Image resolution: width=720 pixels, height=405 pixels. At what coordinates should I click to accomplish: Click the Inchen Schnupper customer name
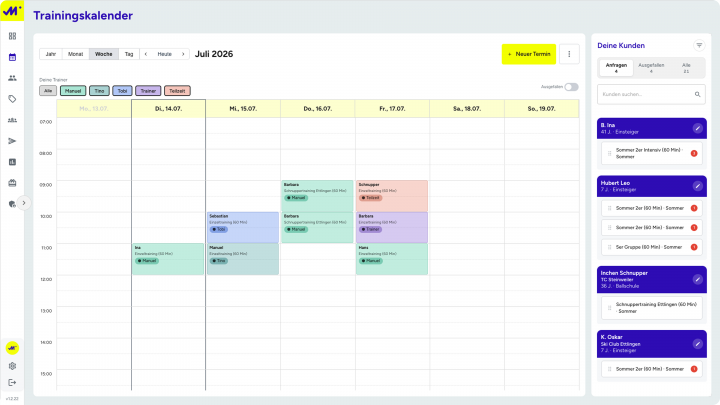624,273
